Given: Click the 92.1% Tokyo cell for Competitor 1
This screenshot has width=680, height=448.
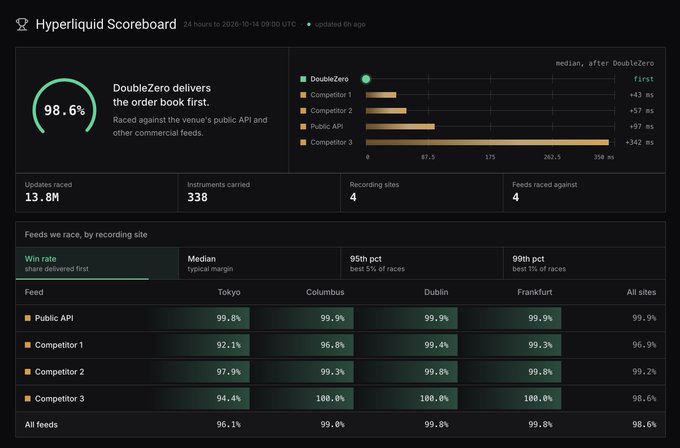Looking at the screenshot, I should coord(199,345).
